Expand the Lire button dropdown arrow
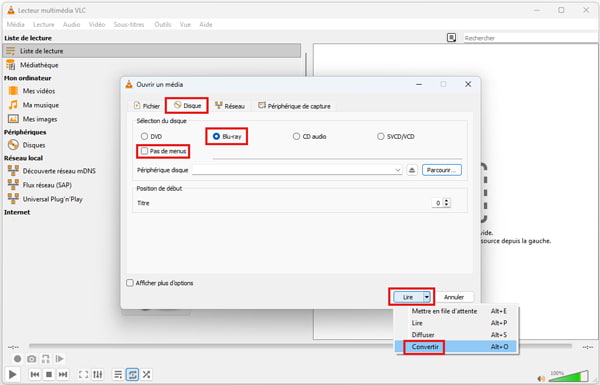This screenshot has height=385, width=600. [x=427, y=297]
